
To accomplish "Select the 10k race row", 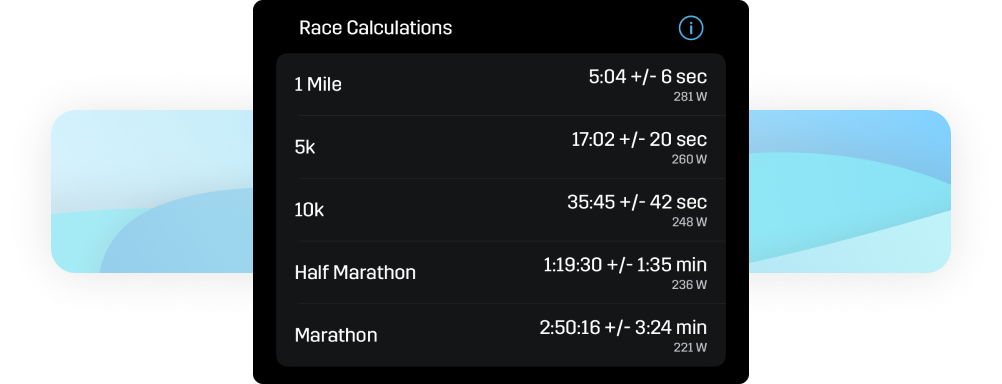I will pyautogui.click(x=501, y=210).
